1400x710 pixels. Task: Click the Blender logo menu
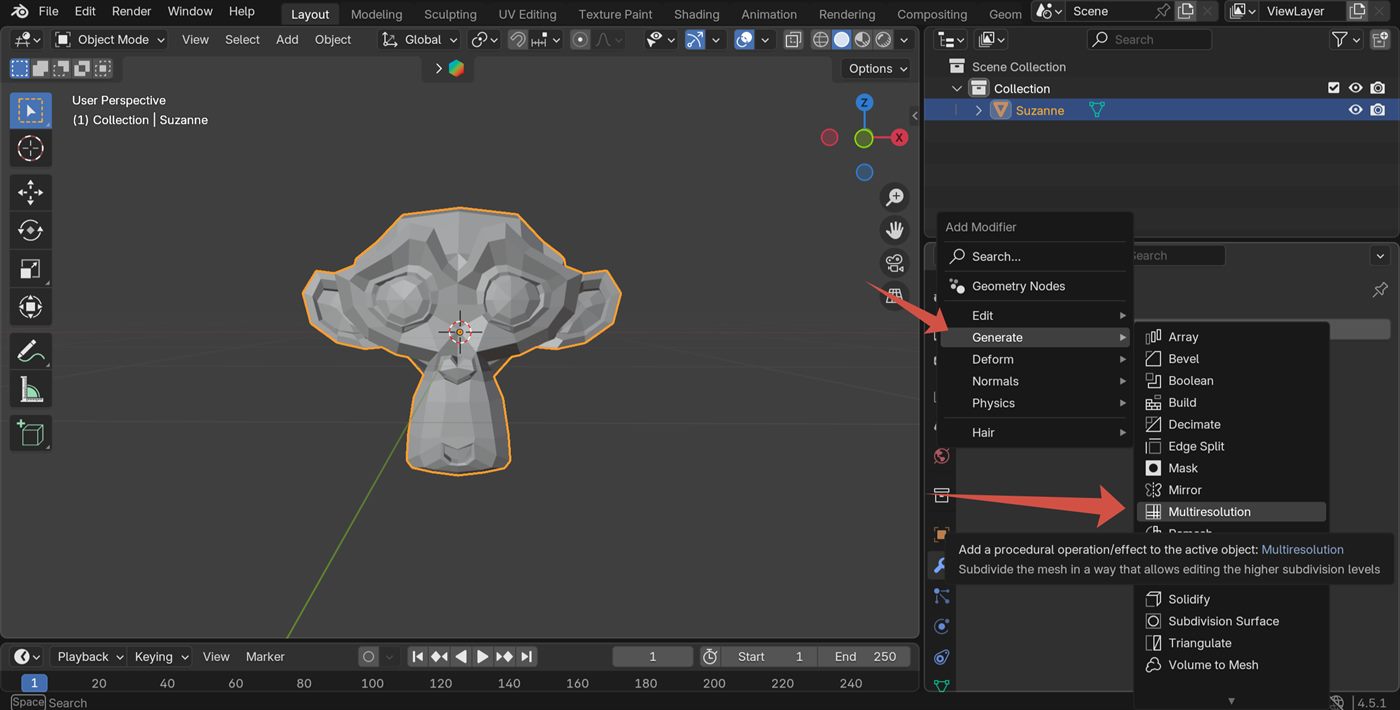20,11
